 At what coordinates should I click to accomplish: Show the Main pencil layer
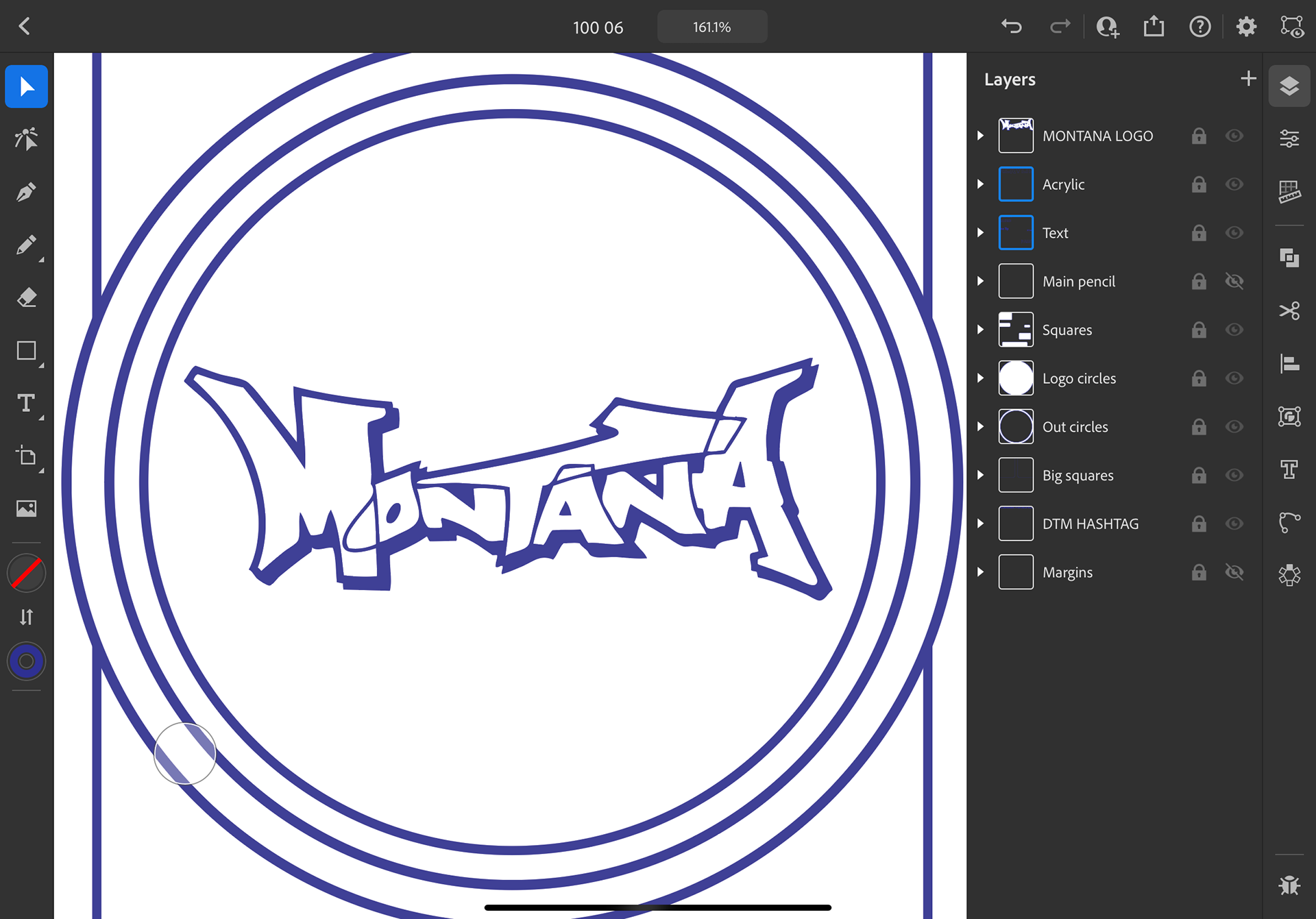coord(1234,282)
